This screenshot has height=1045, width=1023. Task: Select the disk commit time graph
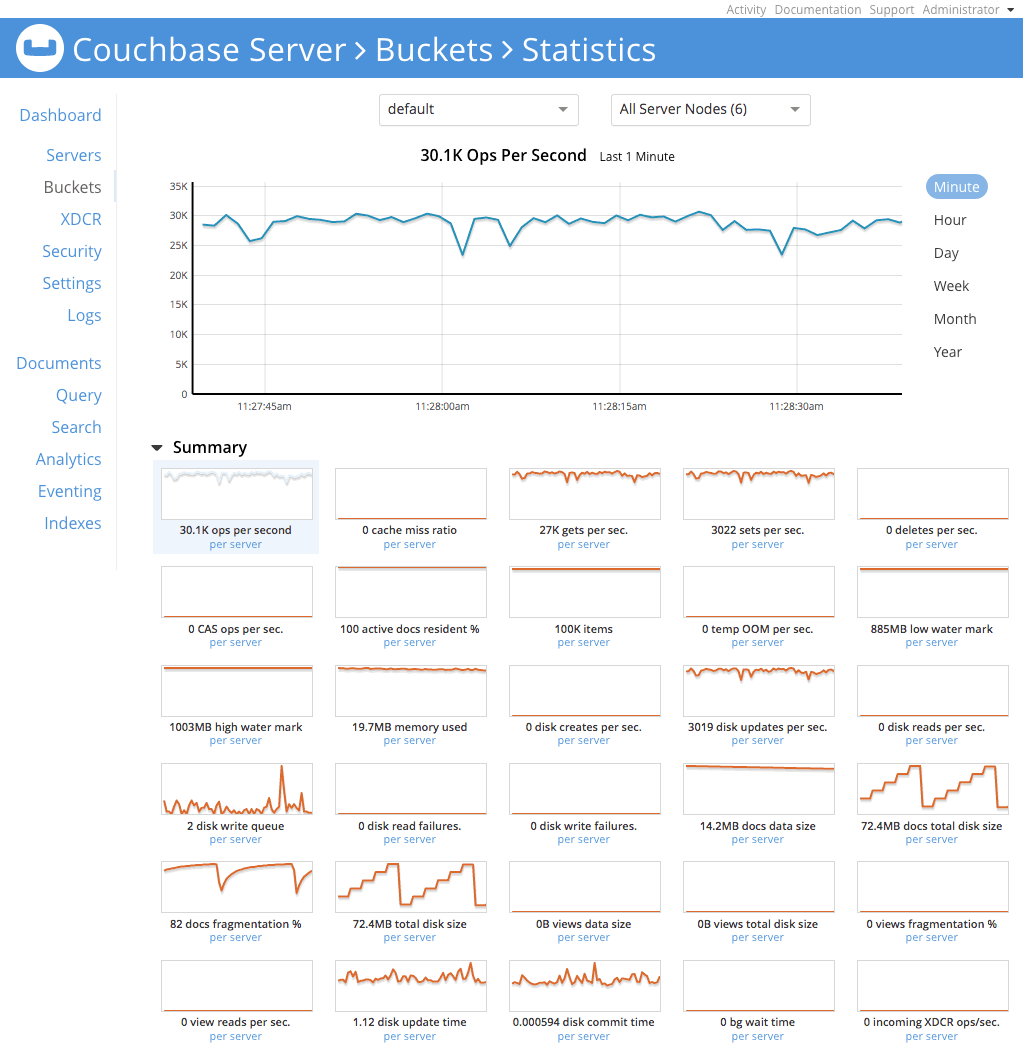coord(584,986)
